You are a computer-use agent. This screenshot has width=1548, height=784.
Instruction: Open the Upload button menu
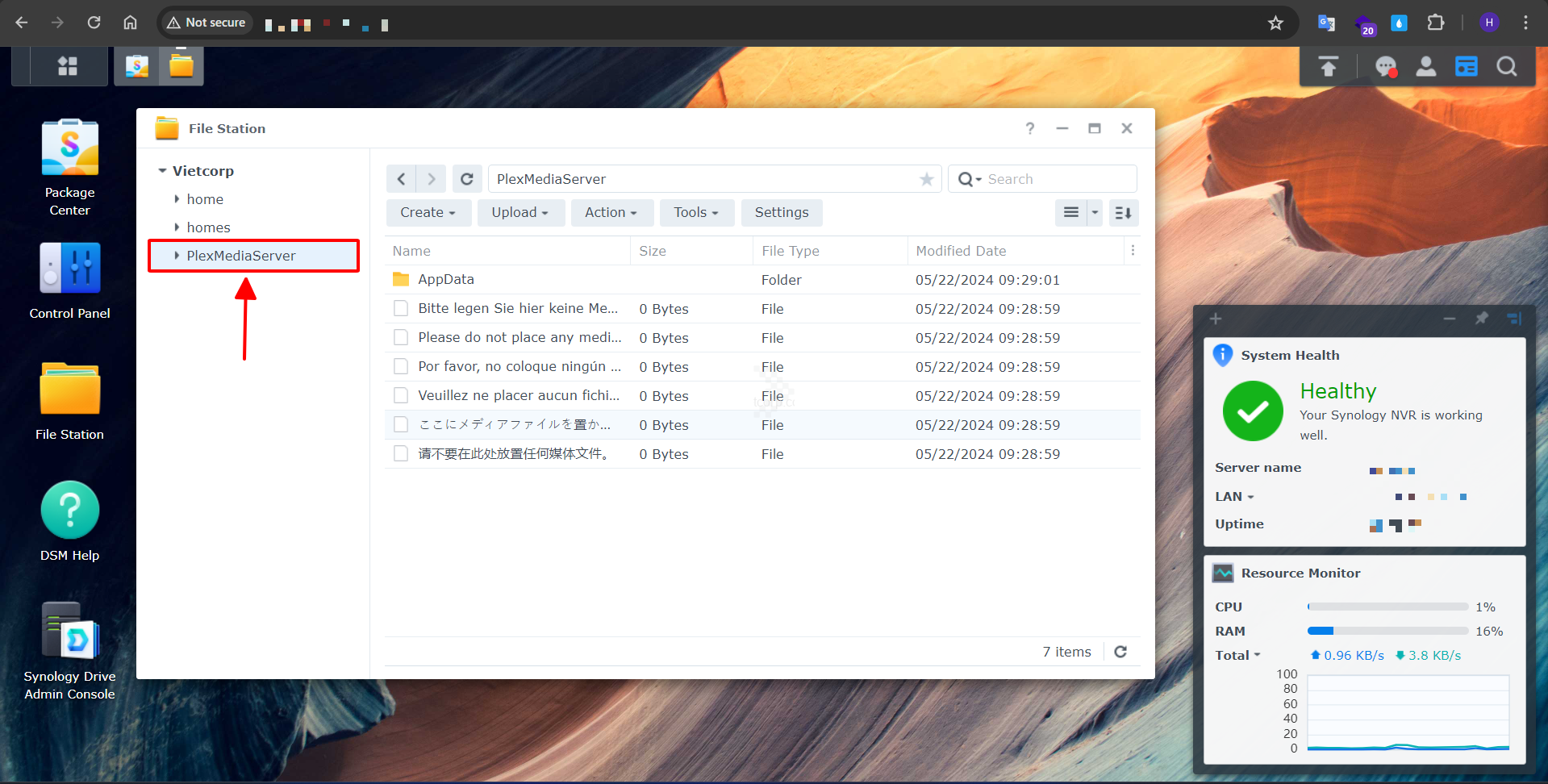click(519, 213)
